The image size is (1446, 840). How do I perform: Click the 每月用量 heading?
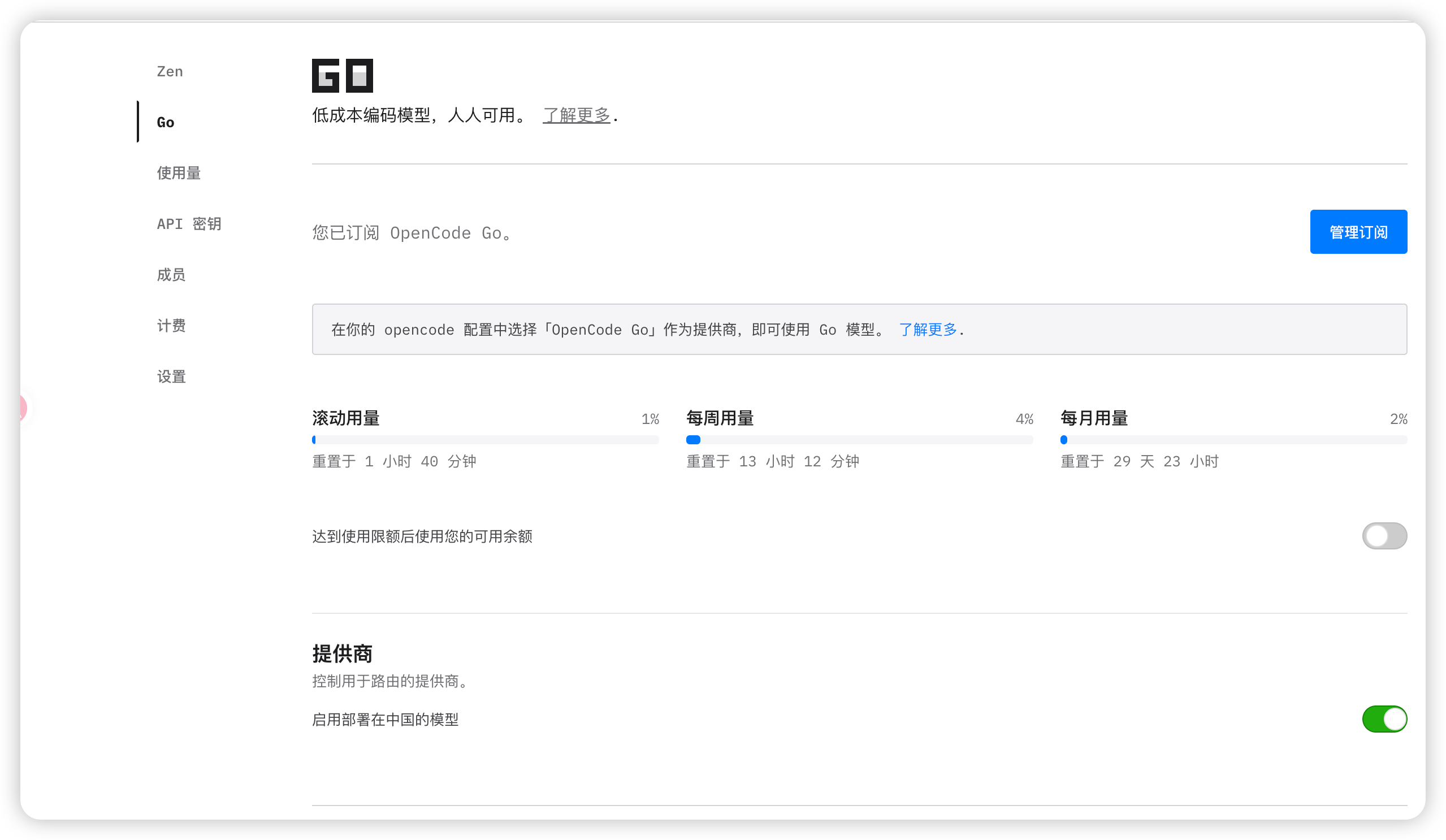point(1094,418)
